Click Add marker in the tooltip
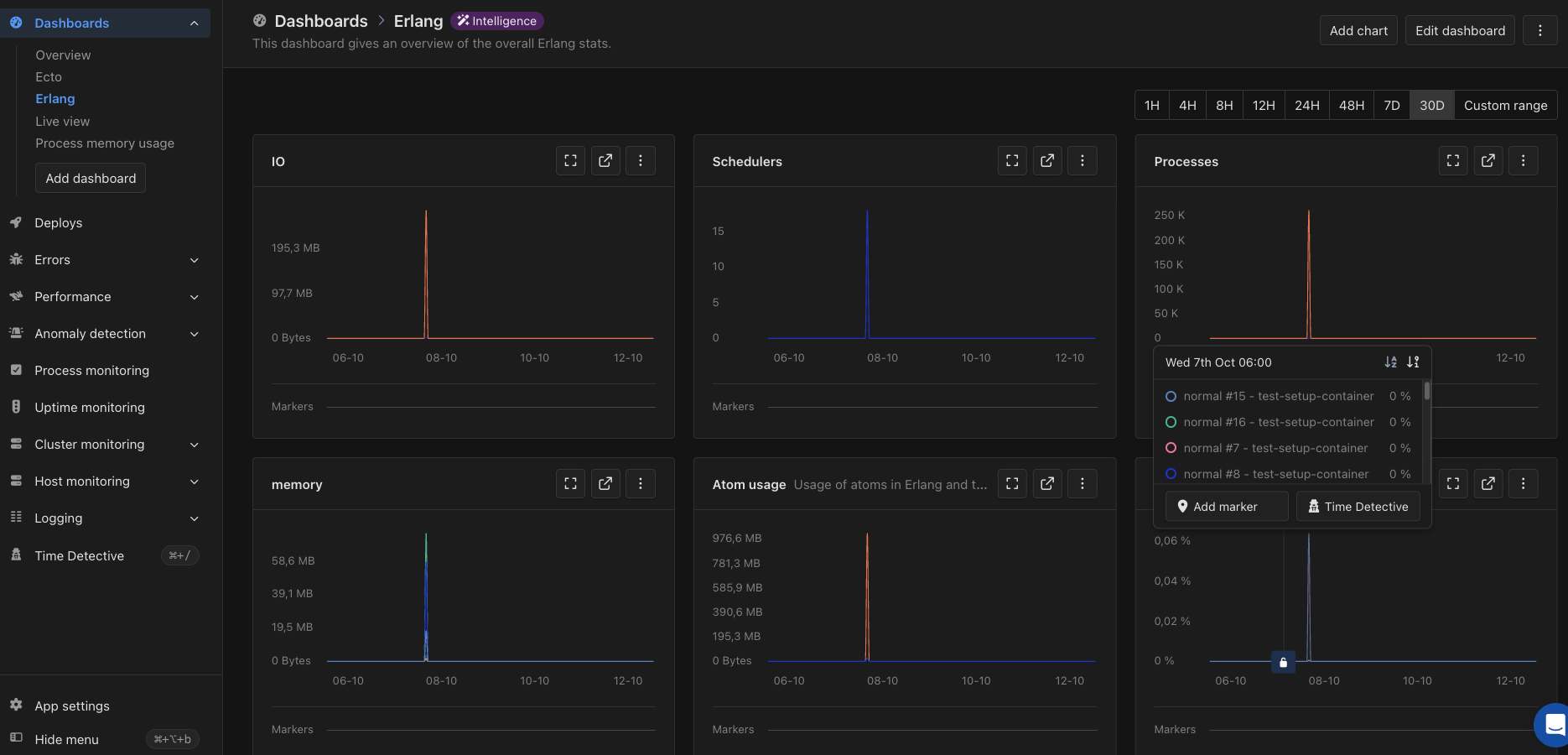The image size is (1568, 755). click(x=1227, y=507)
